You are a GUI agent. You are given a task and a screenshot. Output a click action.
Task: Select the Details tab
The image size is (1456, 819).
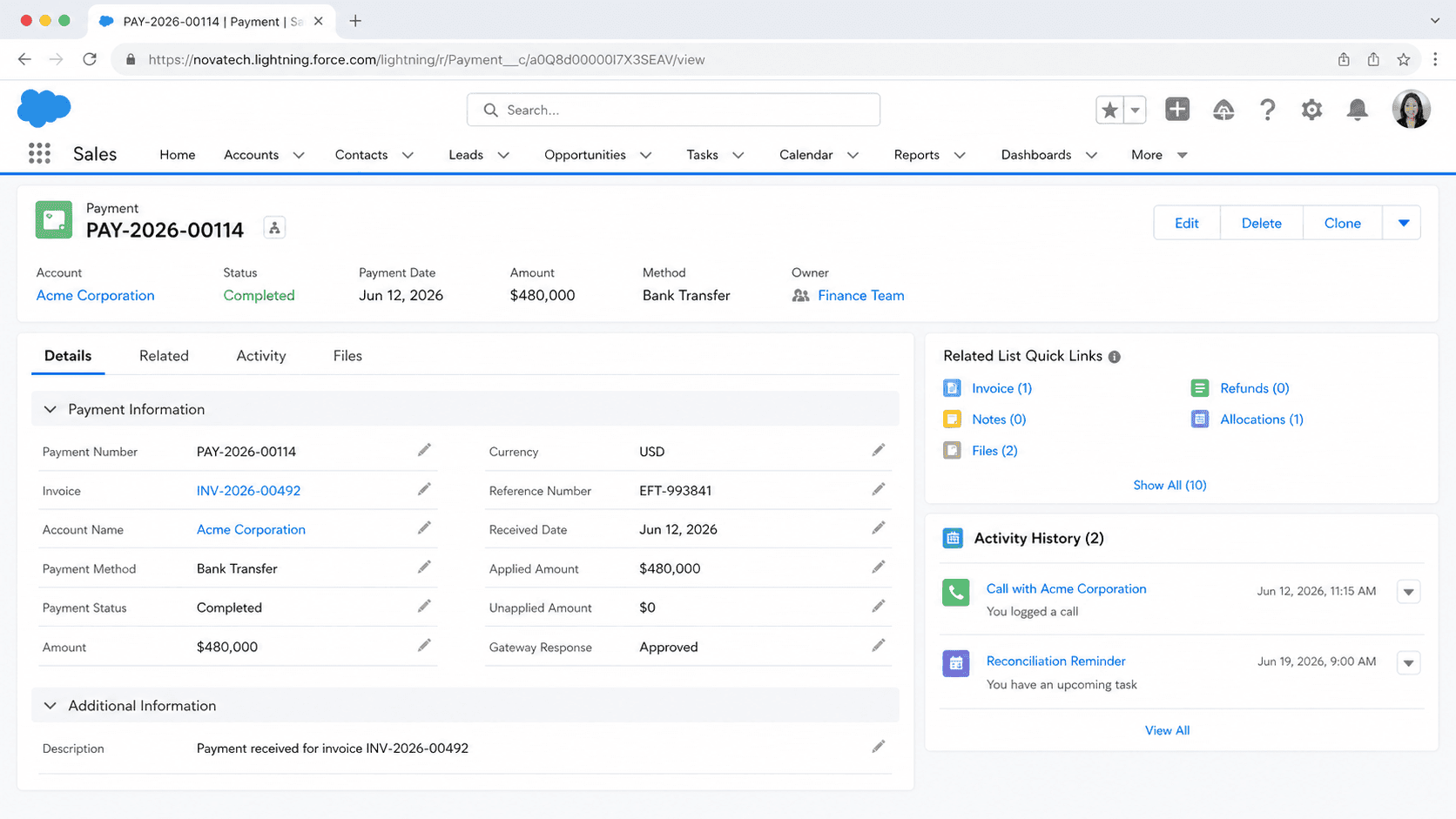68,356
